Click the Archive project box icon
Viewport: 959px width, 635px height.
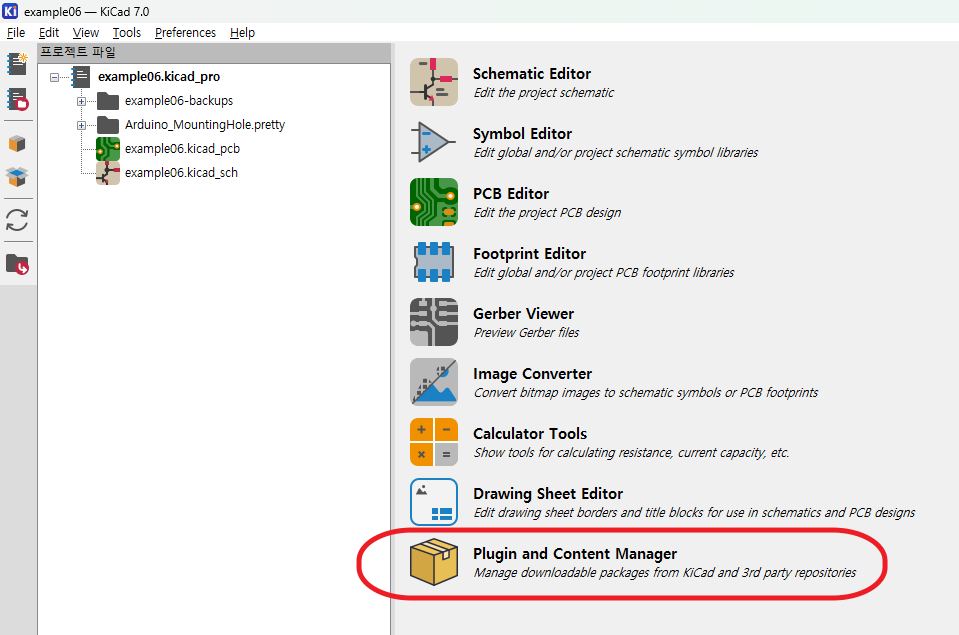[x=17, y=144]
